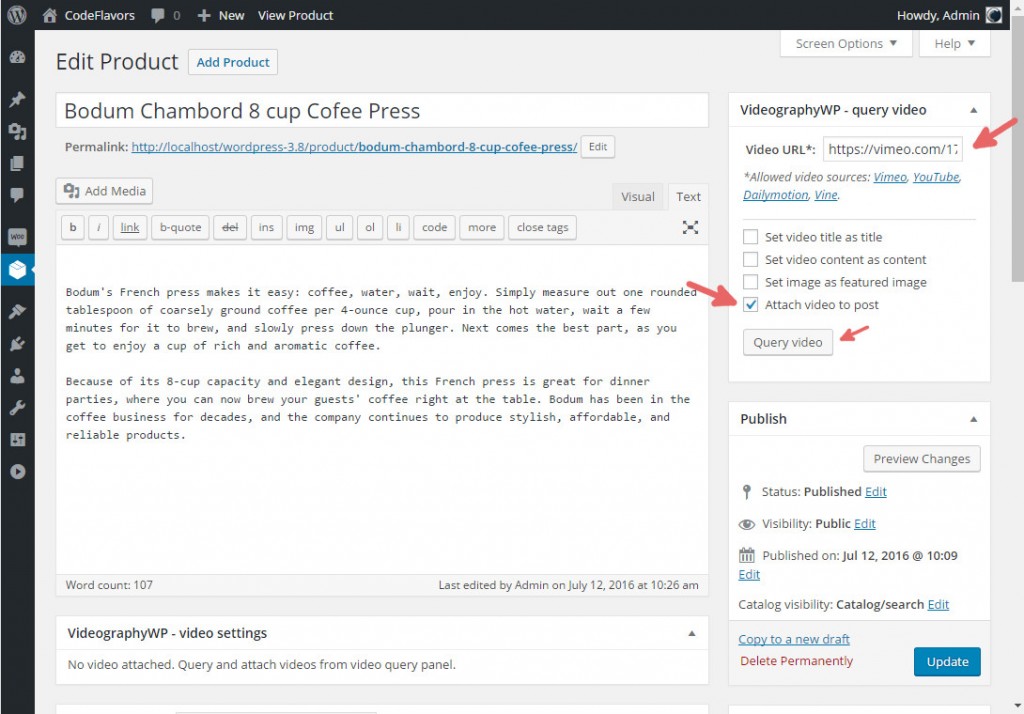Uncheck Attach video to post
The width and height of the screenshot is (1024, 714).
(x=750, y=304)
